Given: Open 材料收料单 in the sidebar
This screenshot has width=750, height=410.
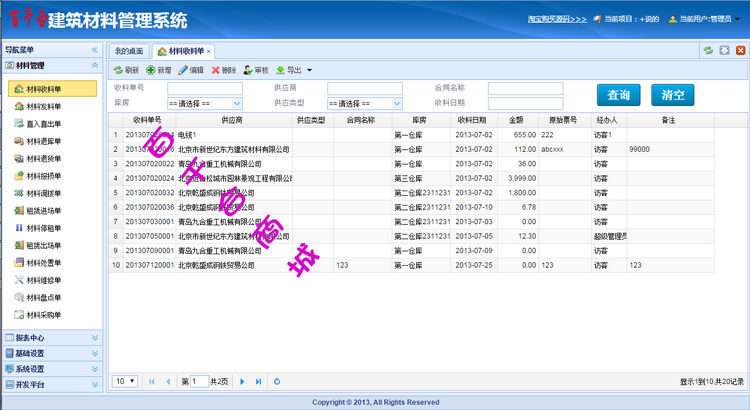Looking at the screenshot, I should tap(53, 89).
